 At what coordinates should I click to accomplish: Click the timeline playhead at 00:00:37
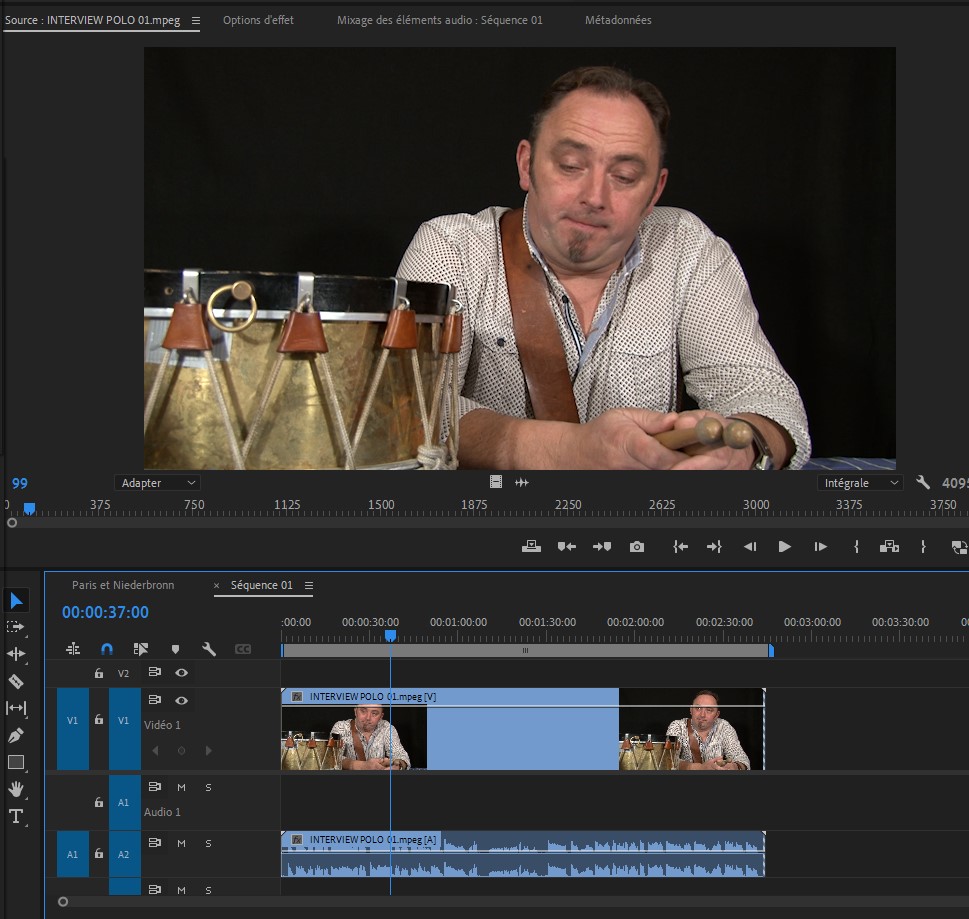(x=391, y=635)
